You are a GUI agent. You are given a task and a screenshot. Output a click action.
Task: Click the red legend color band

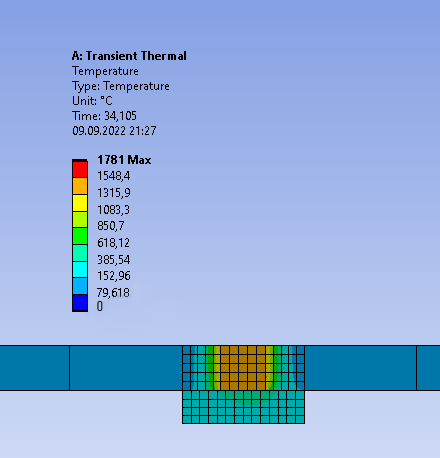pyautogui.click(x=80, y=169)
